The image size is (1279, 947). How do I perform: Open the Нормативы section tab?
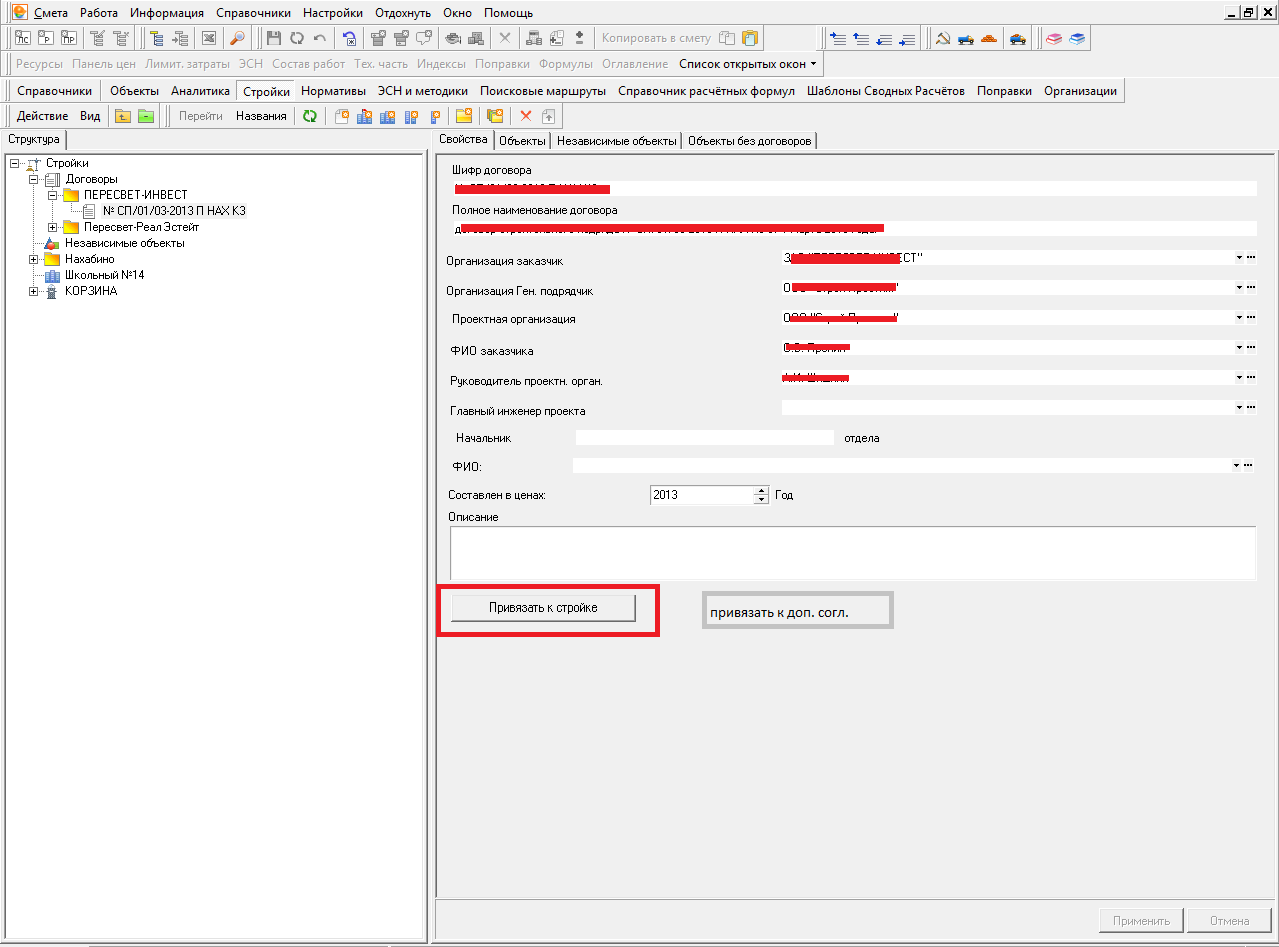coord(333,91)
